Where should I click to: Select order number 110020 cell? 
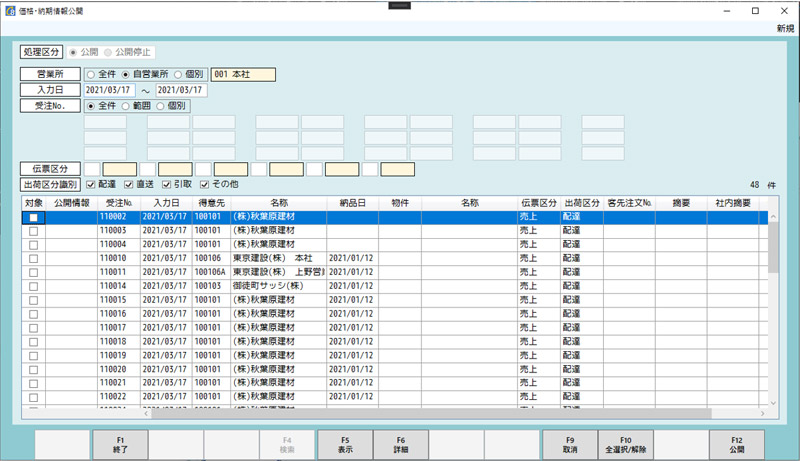point(119,369)
